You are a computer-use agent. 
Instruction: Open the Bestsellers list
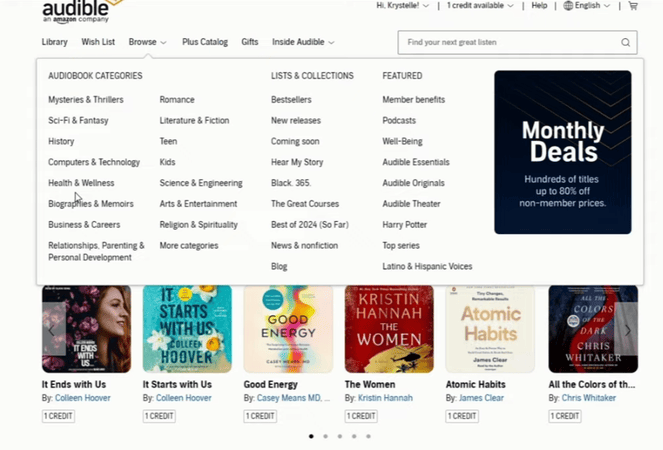tap(291, 99)
